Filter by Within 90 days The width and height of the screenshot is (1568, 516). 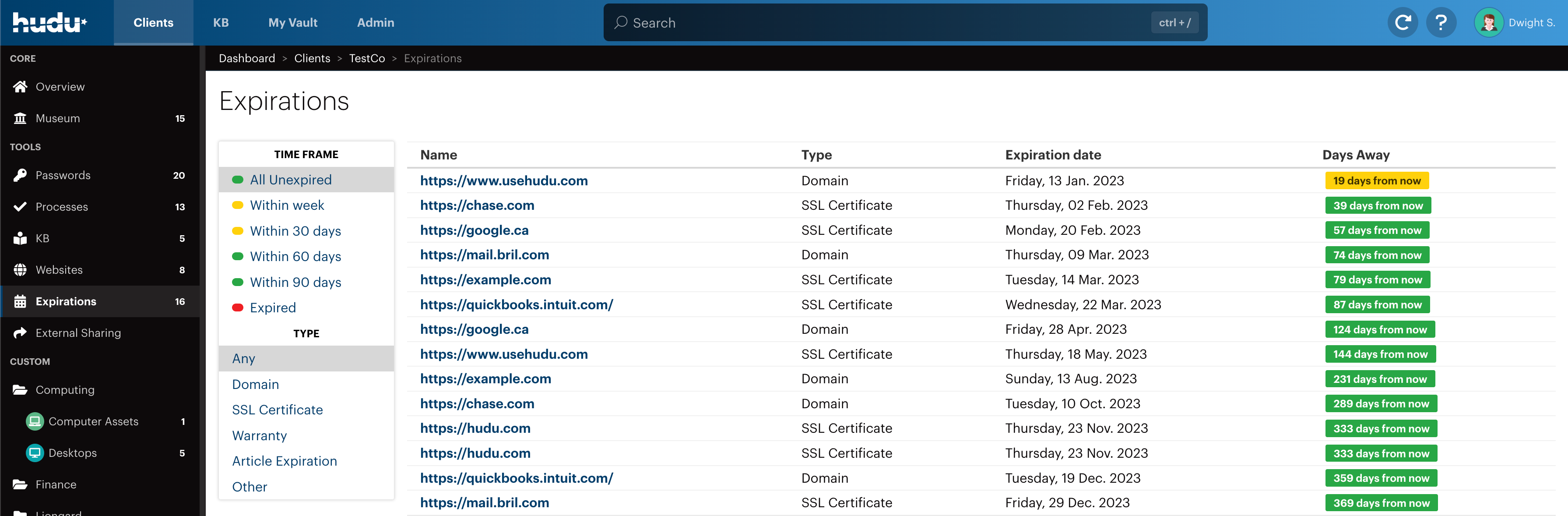[306, 282]
